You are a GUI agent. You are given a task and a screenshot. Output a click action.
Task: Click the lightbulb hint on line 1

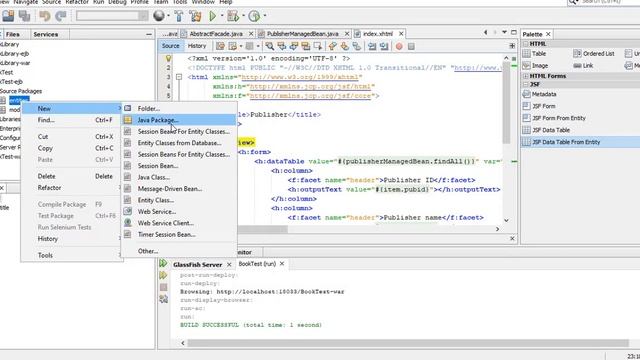(x=168, y=58)
